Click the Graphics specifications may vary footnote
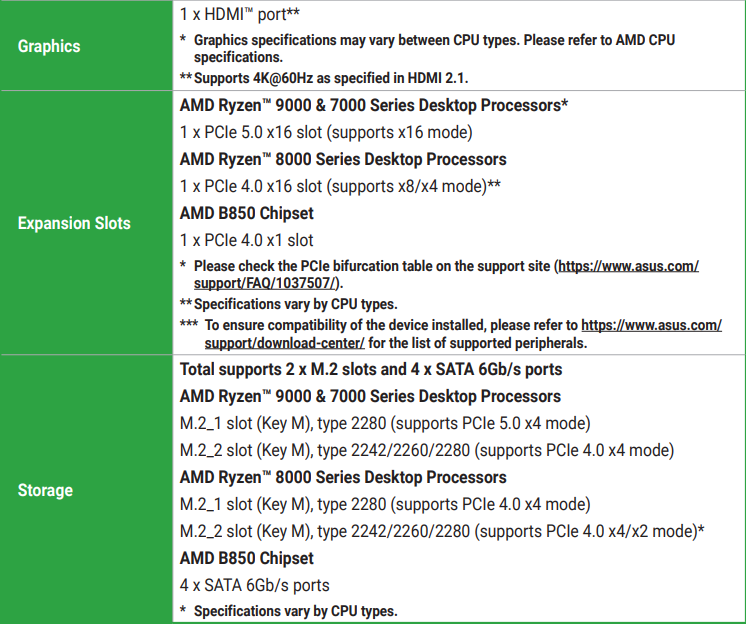746x624 pixels. (427, 48)
